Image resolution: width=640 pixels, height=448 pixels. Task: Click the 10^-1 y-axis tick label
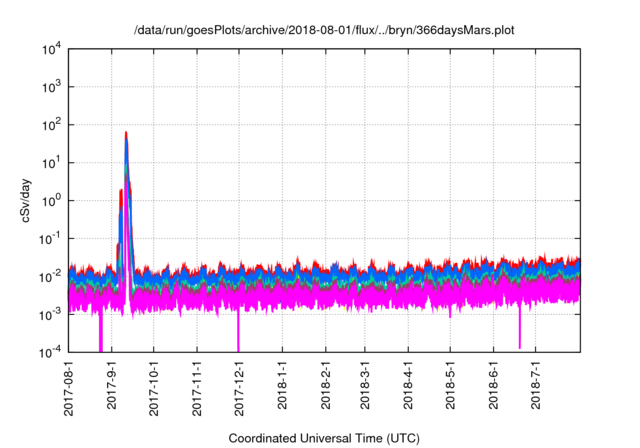click(51, 239)
